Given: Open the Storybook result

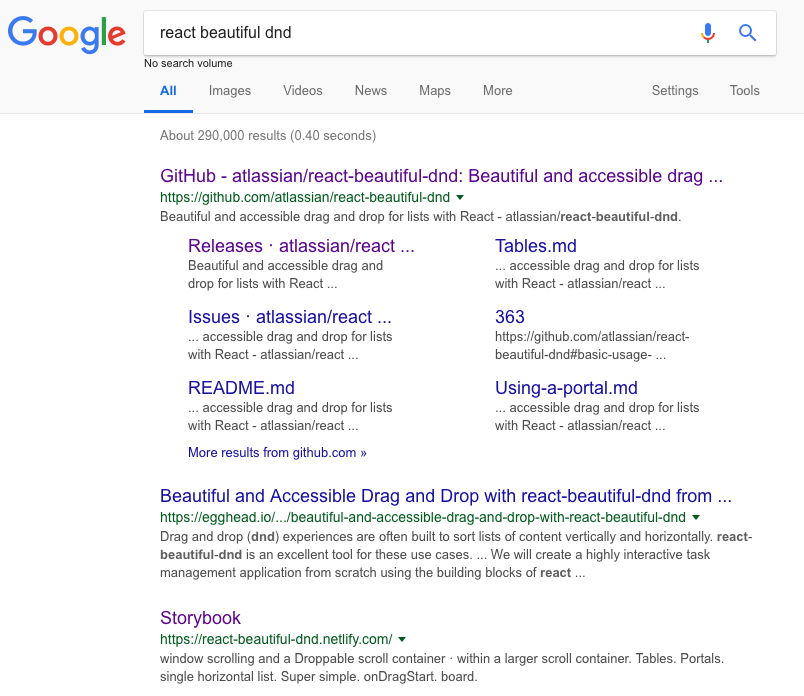Looking at the screenshot, I should (x=201, y=617).
